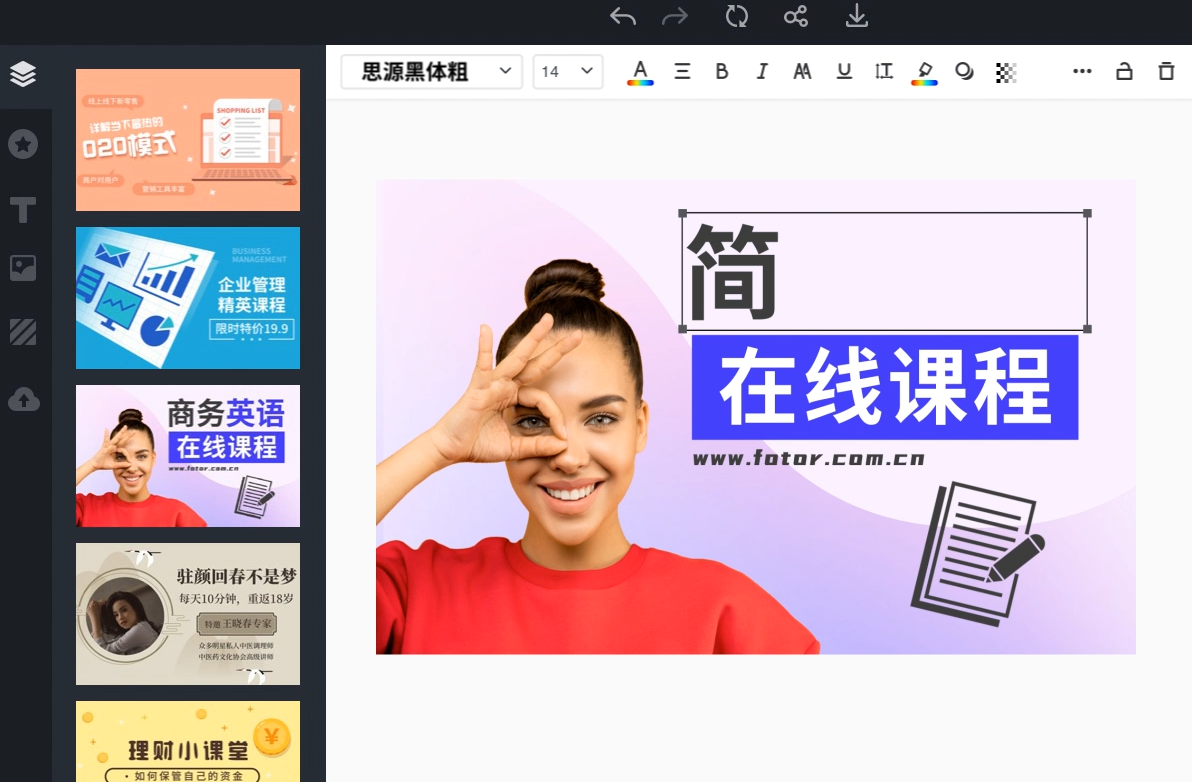
Task: Open the photo image sidebar icon
Action: click(23, 268)
